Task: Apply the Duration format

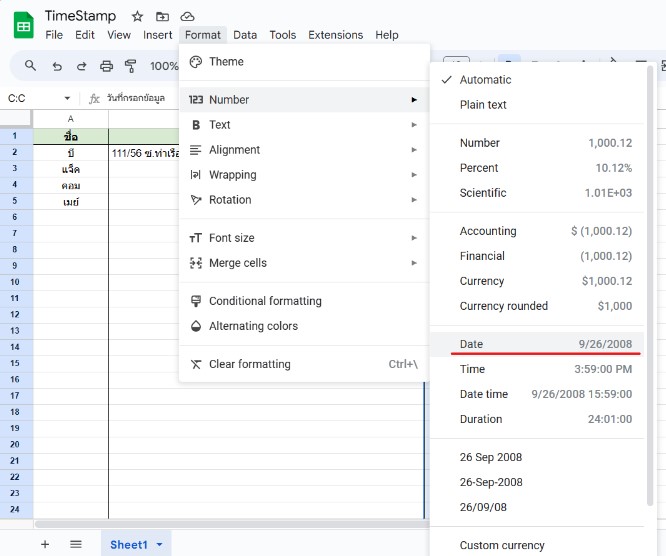Action: pyautogui.click(x=537, y=420)
